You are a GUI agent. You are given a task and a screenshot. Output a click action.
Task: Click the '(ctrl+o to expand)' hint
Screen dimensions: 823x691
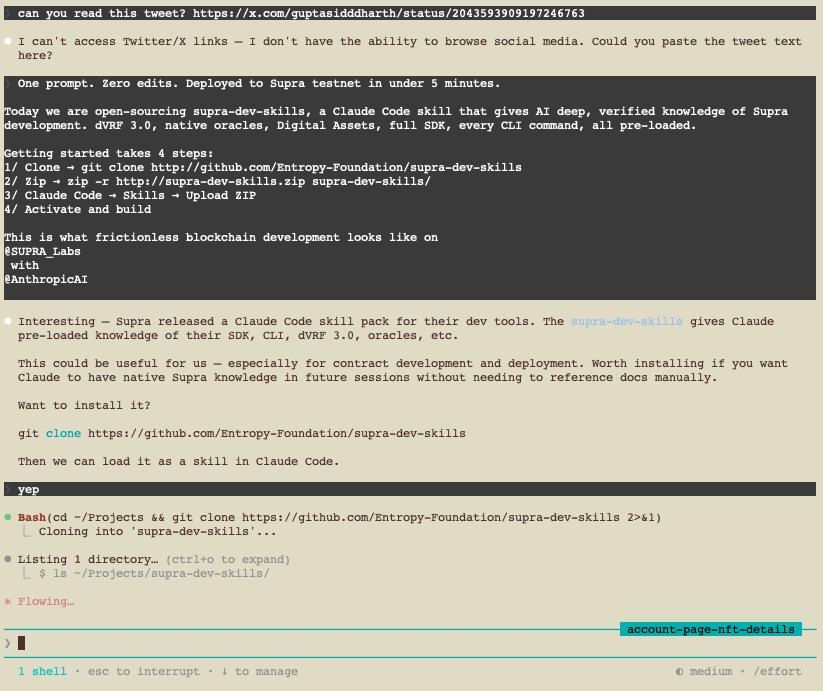(228, 559)
